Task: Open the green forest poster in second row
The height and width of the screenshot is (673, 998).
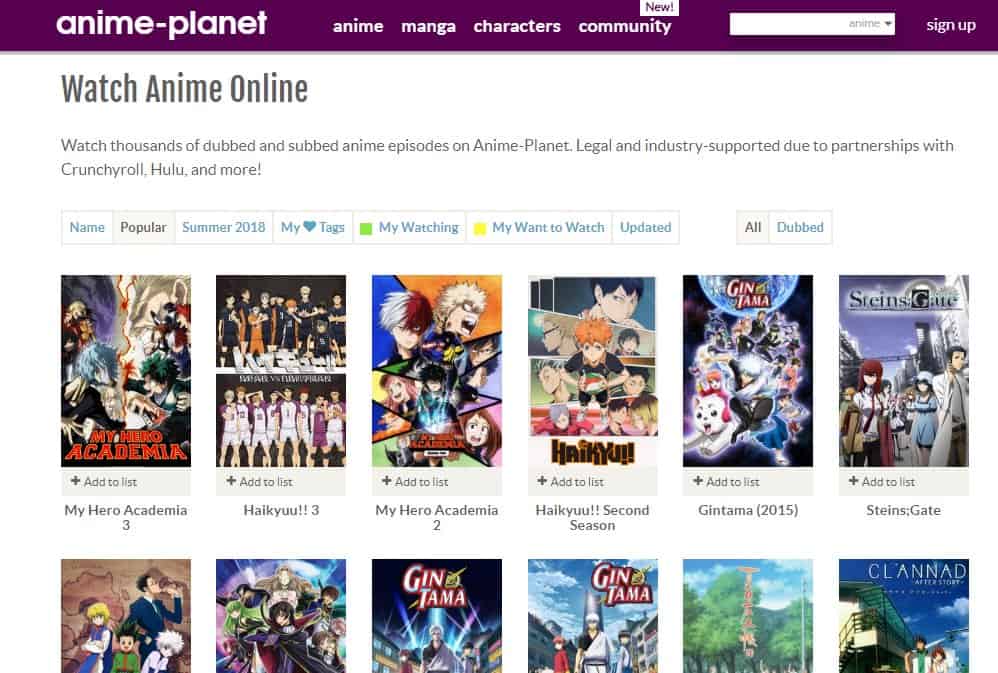Action: tap(748, 616)
